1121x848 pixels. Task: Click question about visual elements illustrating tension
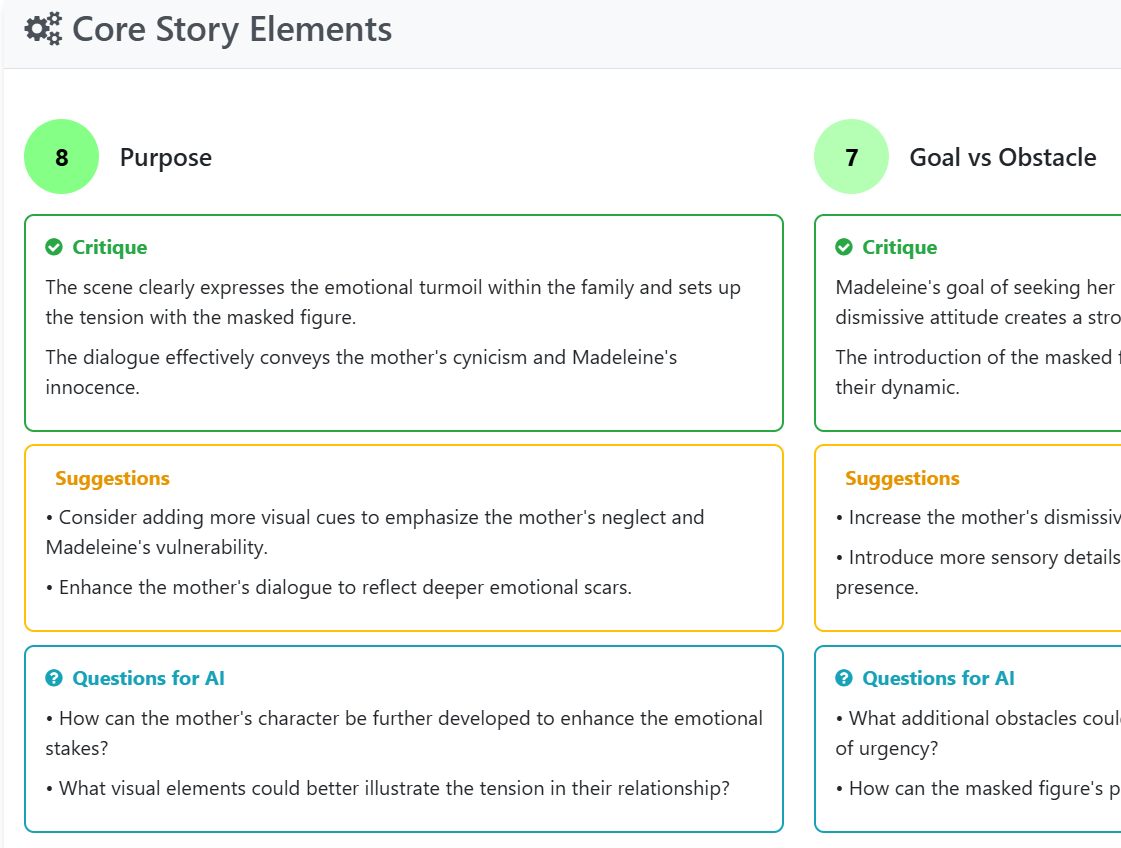[387, 789]
